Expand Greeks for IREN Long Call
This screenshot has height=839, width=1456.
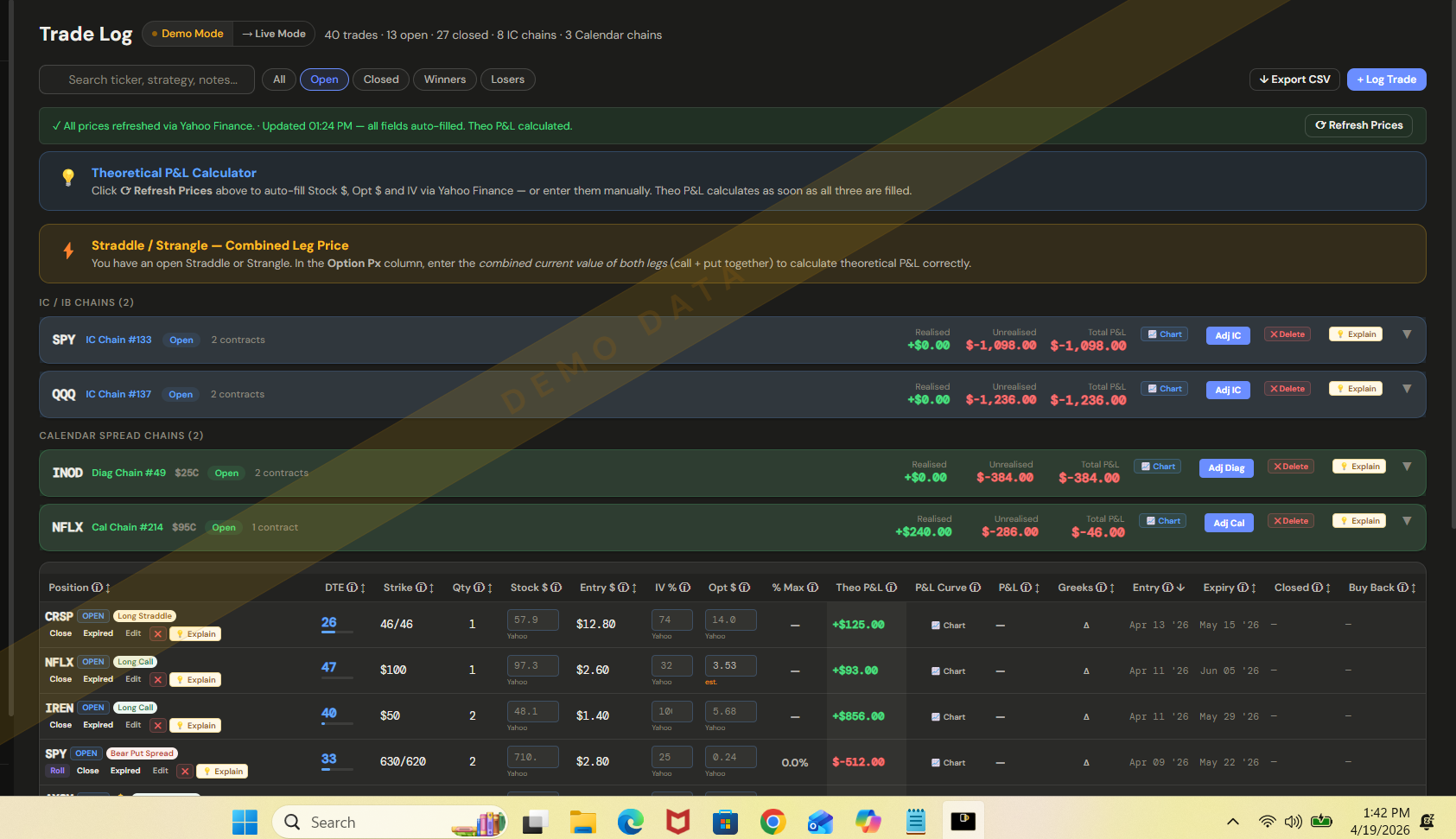[x=1086, y=717]
